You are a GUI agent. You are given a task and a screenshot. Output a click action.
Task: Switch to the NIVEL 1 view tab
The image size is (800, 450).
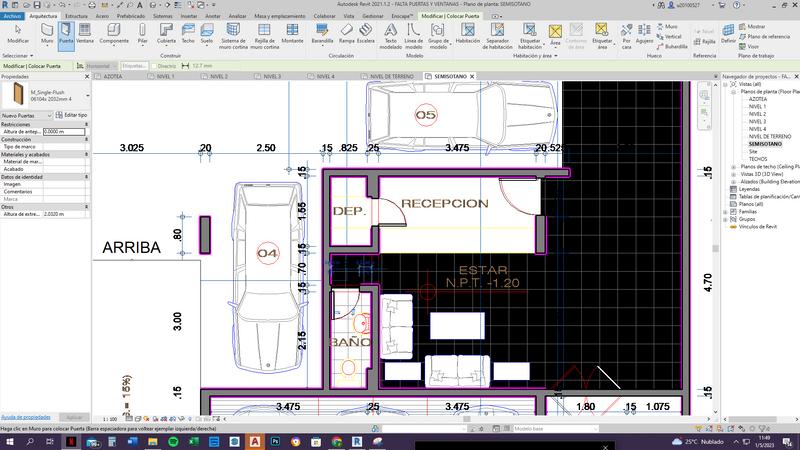pos(165,77)
